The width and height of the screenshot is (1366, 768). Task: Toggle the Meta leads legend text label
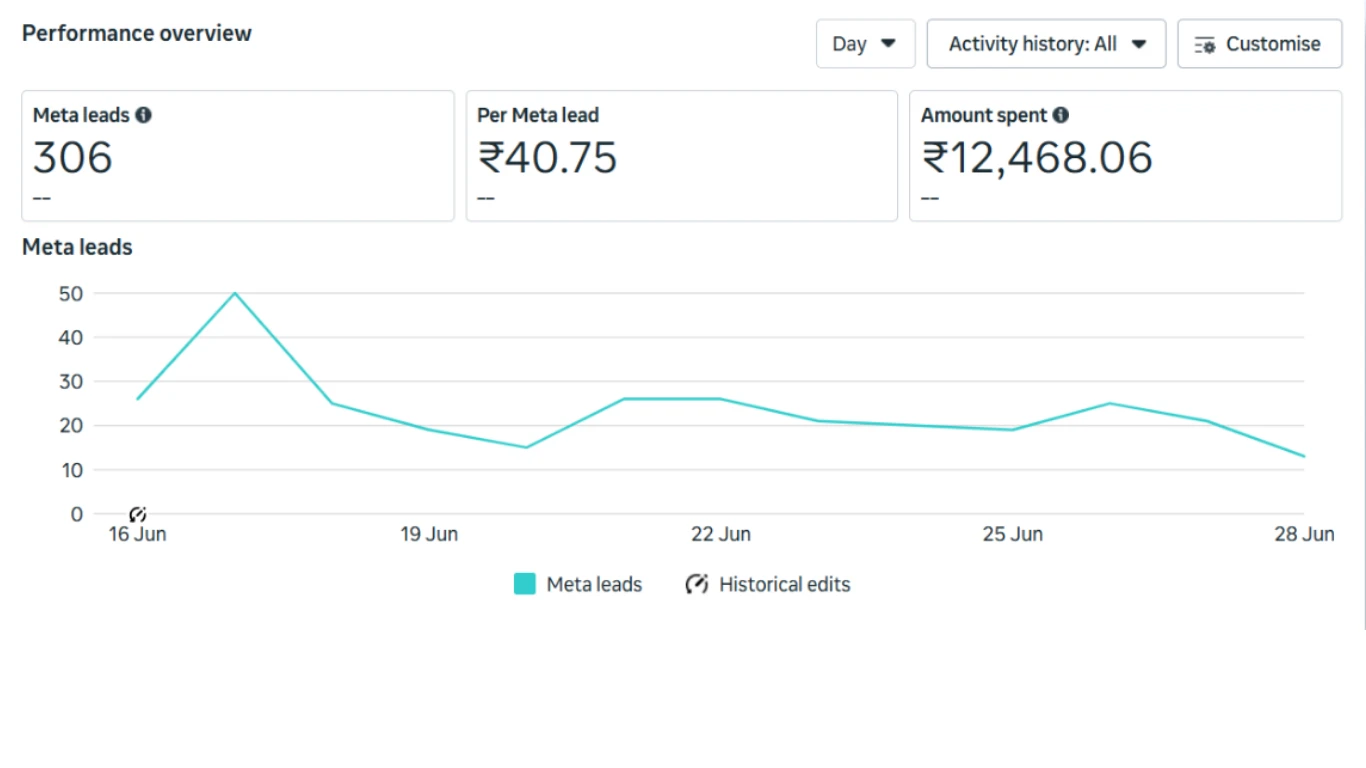594,584
